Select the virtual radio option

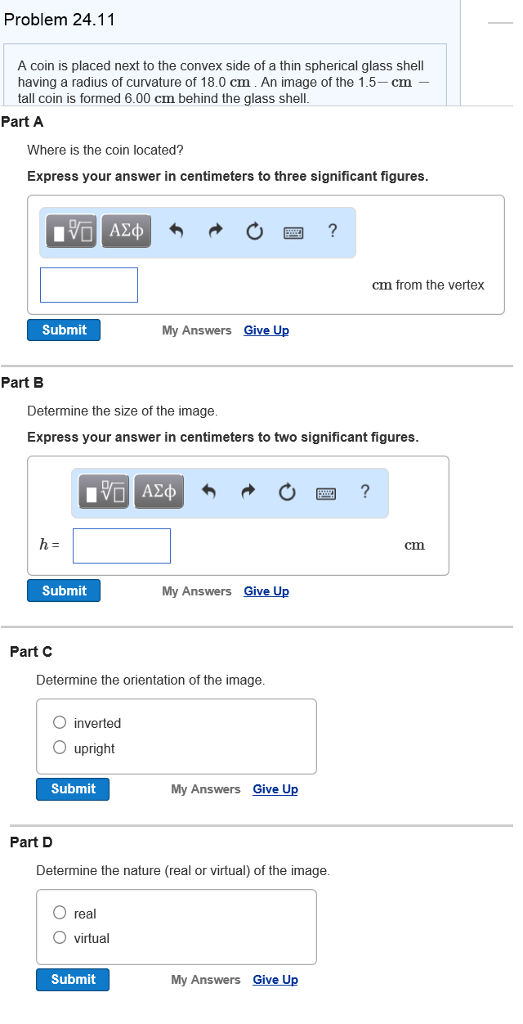(59, 938)
